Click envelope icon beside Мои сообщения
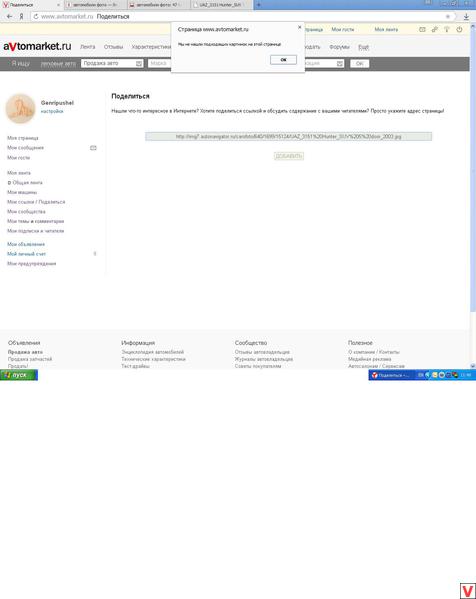Viewport: 476px width, 599px height. point(93,148)
